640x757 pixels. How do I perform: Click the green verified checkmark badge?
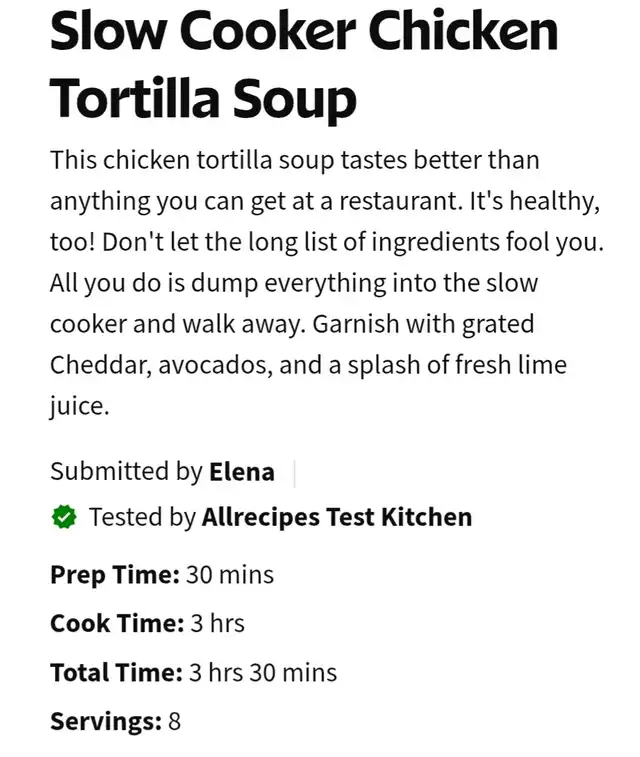[x=64, y=517]
